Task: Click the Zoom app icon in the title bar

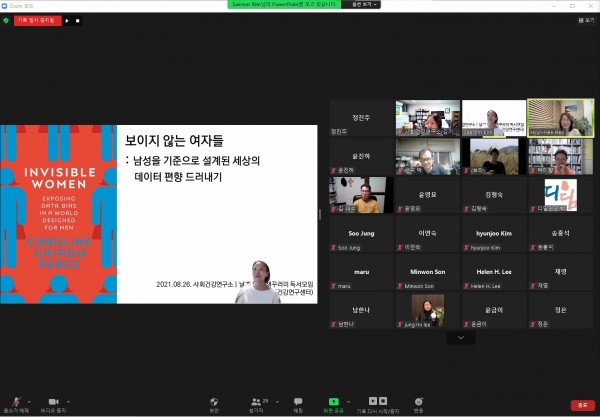Action: (5, 6)
